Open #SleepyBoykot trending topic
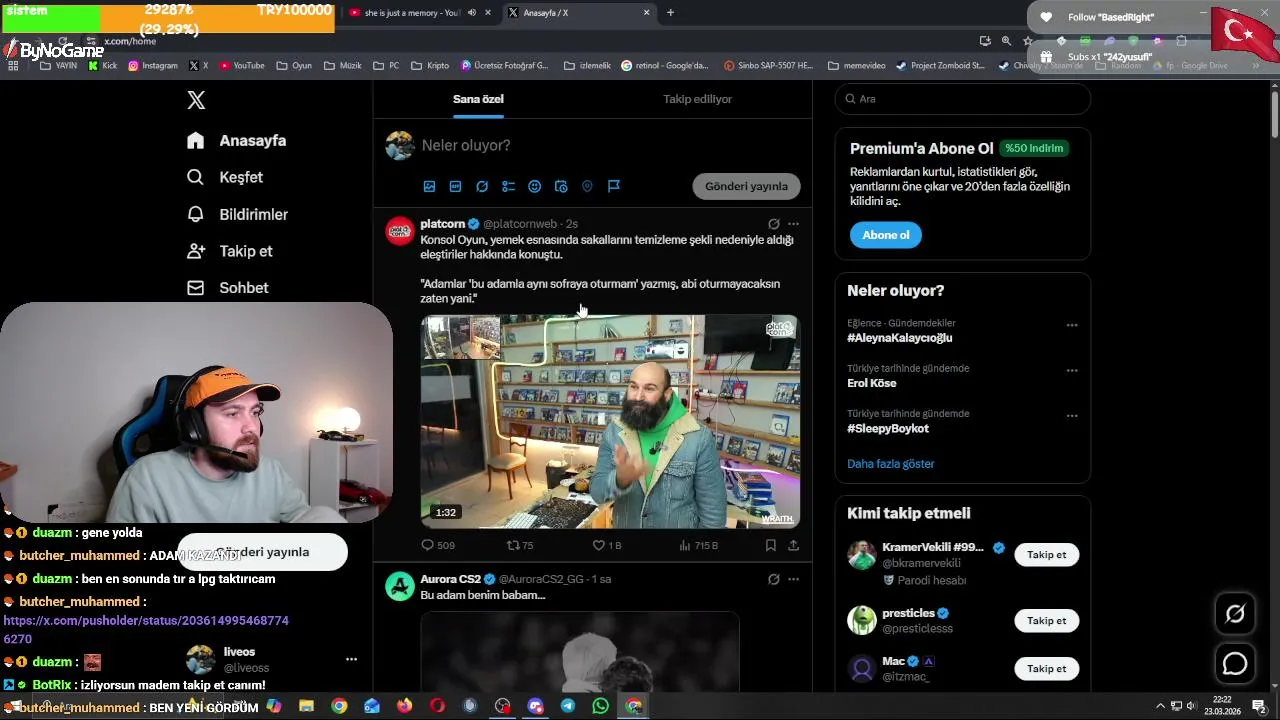Image resolution: width=1280 pixels, height=720 pixels. click(x=888, y=428)
